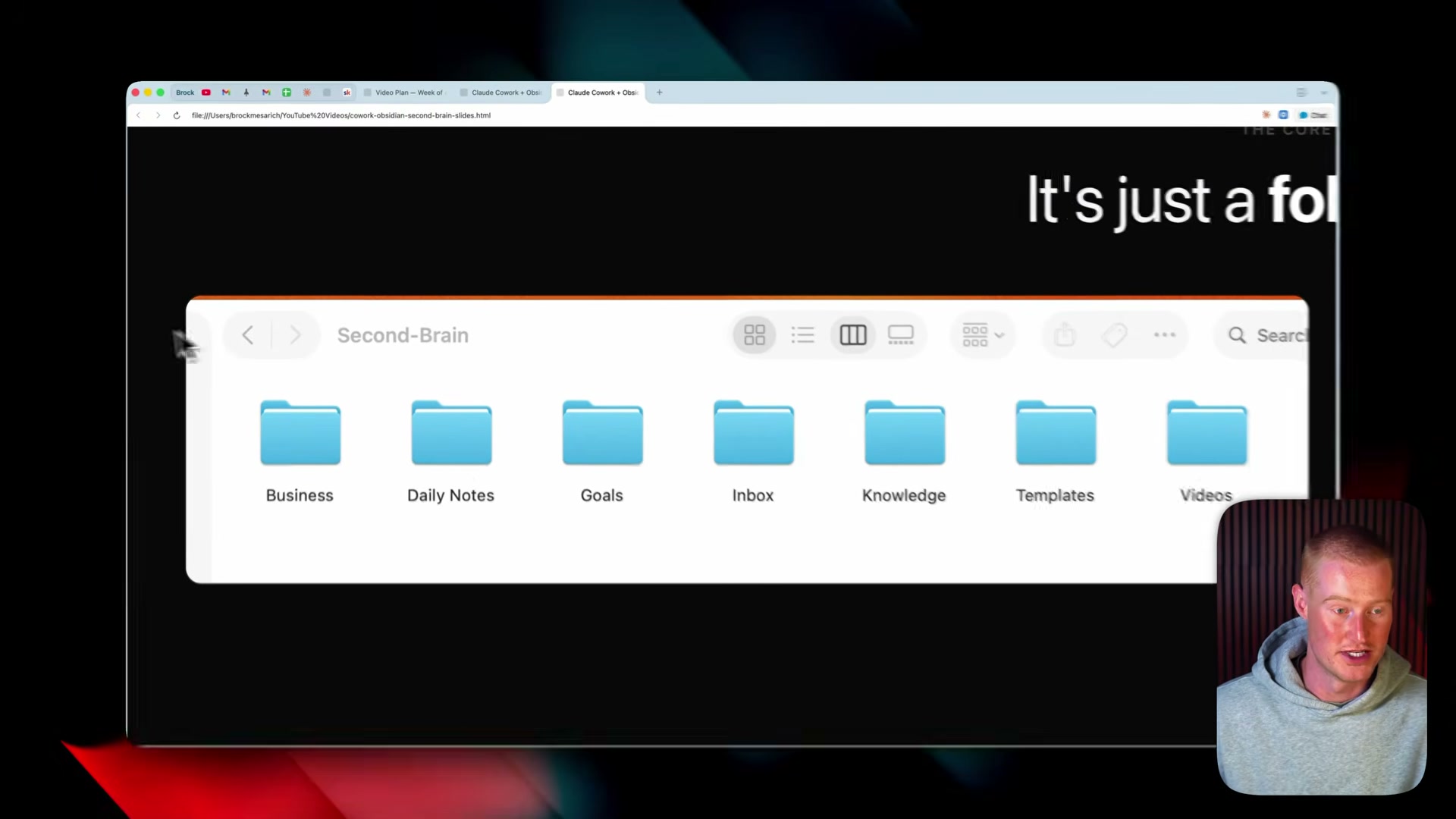1456x819 pixels.
Task: Switch to icon grid view
Action: [755, 335]
